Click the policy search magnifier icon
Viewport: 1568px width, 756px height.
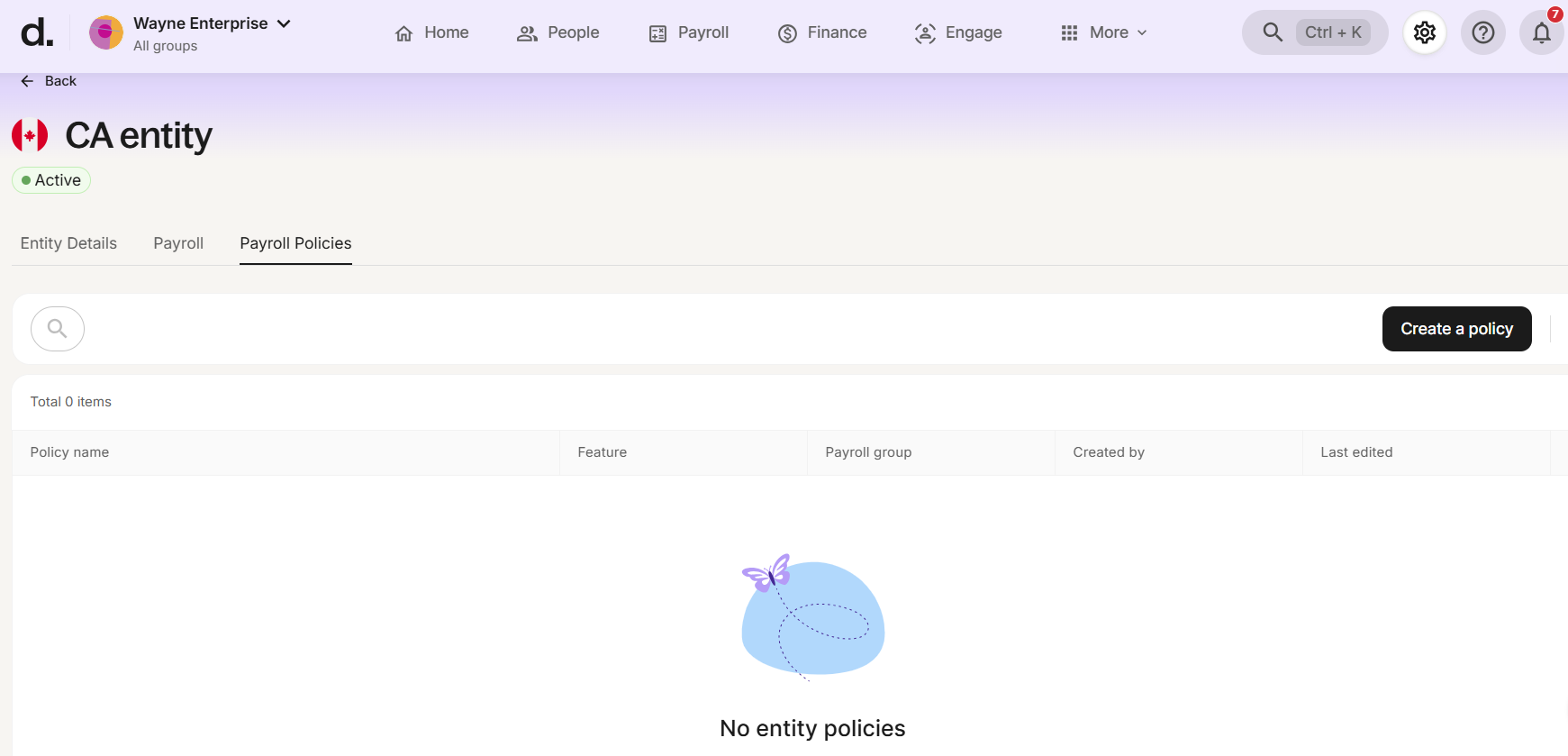[x=58, y=329]
